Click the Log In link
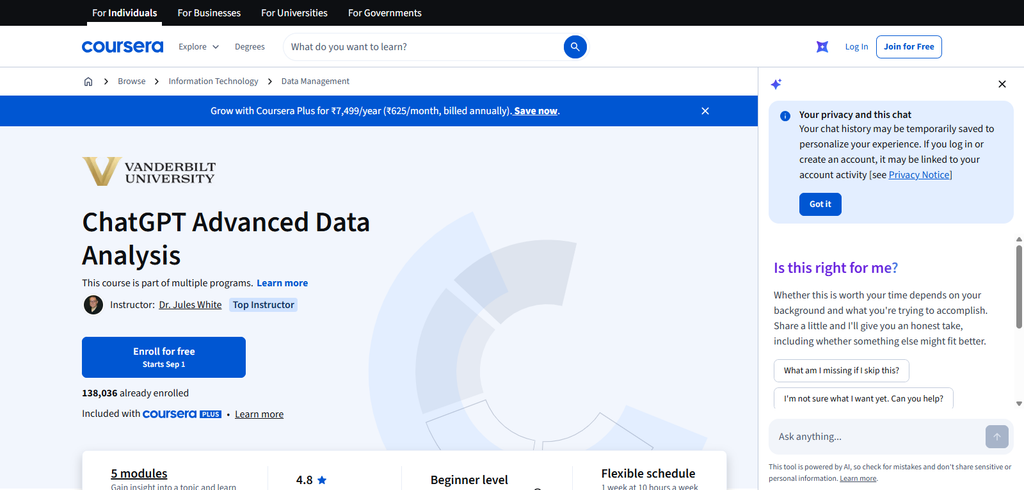 (856, 46)
